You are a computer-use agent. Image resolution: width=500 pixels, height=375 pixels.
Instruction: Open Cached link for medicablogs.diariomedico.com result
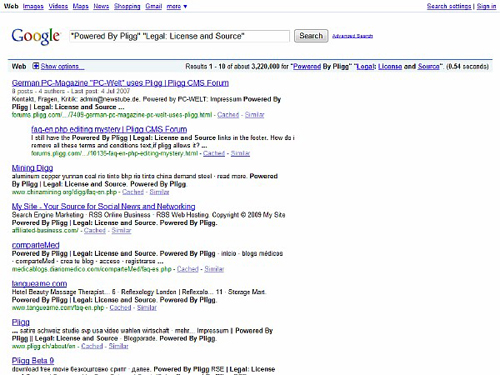click(188, 269)
